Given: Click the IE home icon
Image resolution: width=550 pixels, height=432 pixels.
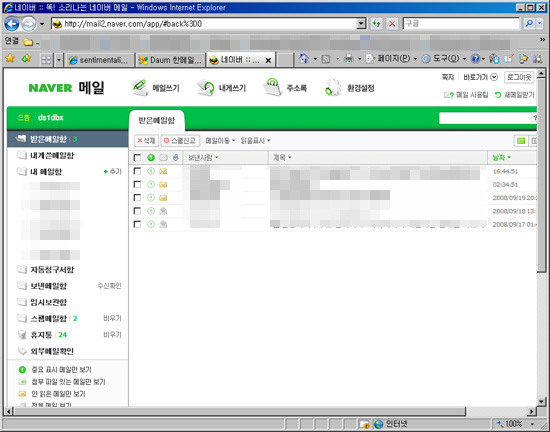Looking at the screenshot, I should click(304, 59).
